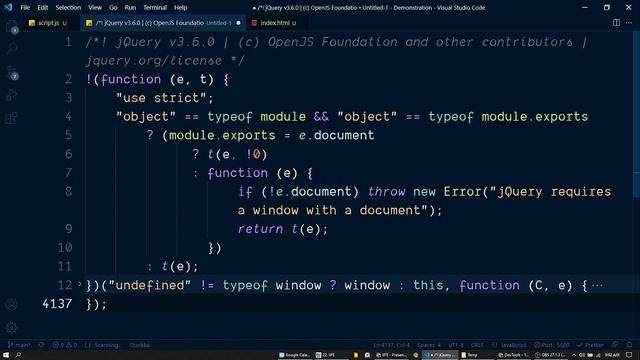Open the Run menu

coord(130,7)
